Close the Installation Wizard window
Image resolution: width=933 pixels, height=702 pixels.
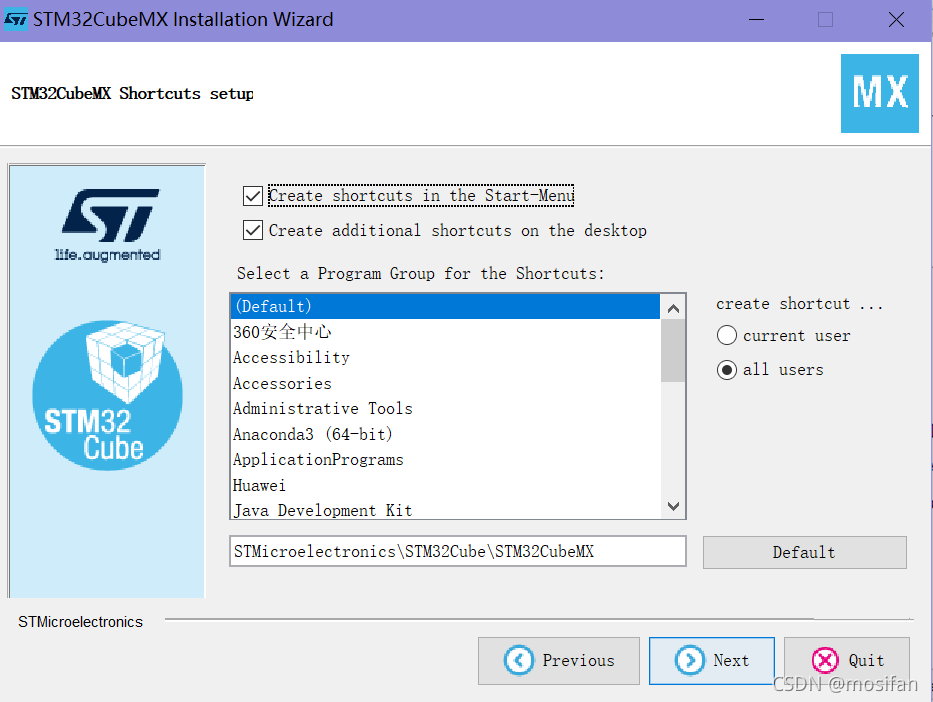click(896, 20)
